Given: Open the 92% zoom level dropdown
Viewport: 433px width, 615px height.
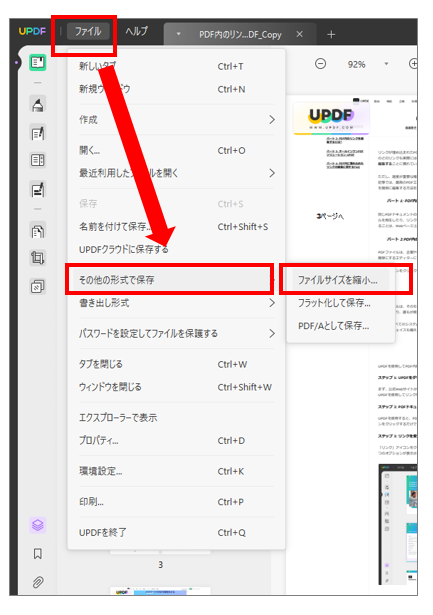Looking at the screenshot, I should (x=386, y=64).
